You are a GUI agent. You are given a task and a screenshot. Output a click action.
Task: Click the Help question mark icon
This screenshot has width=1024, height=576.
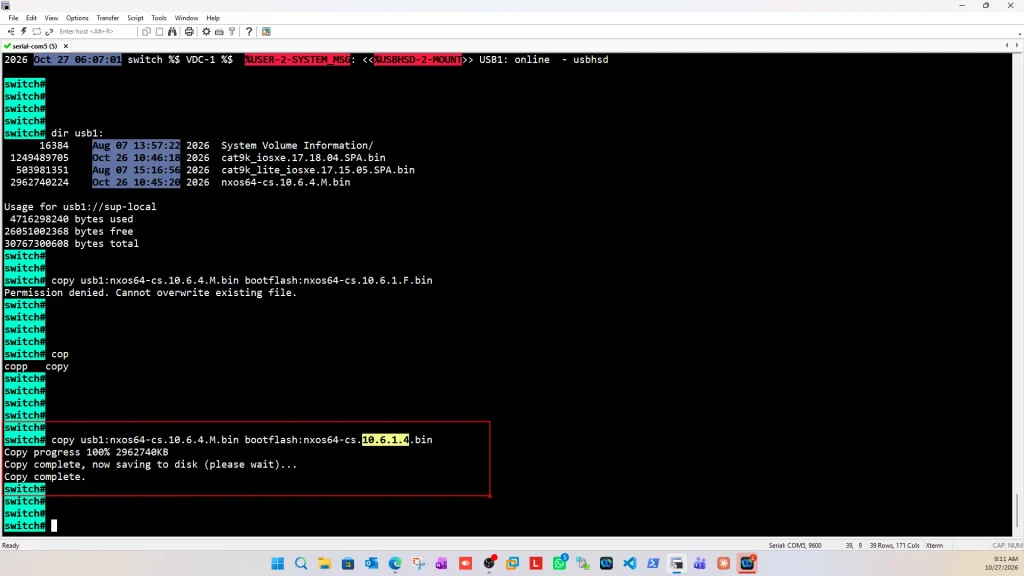coord(249,31)
